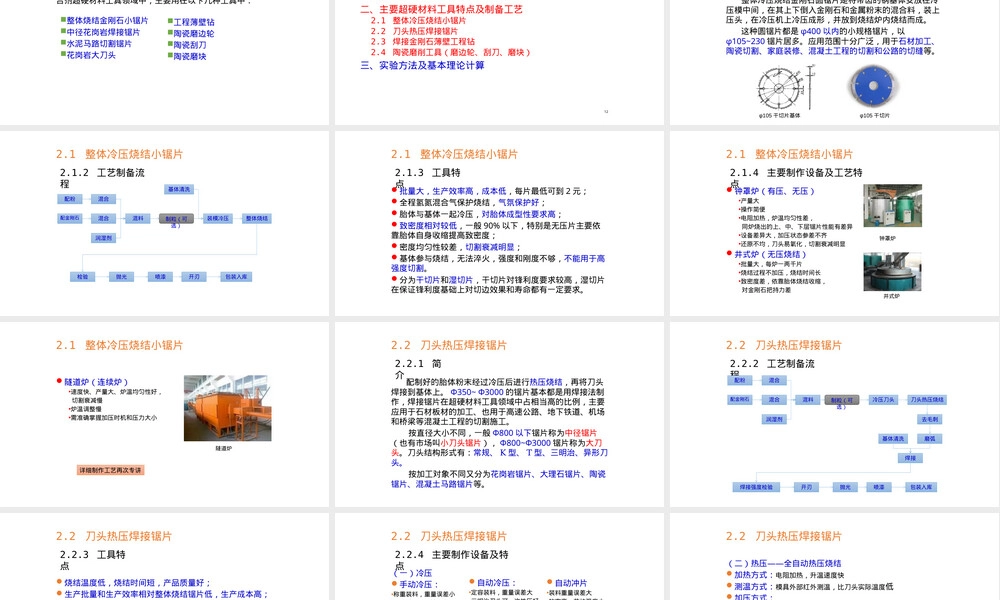Click the 冷压刀头 flowchart box
Image resolution: width=1000 pixels, height=600 pixels.
882,400
